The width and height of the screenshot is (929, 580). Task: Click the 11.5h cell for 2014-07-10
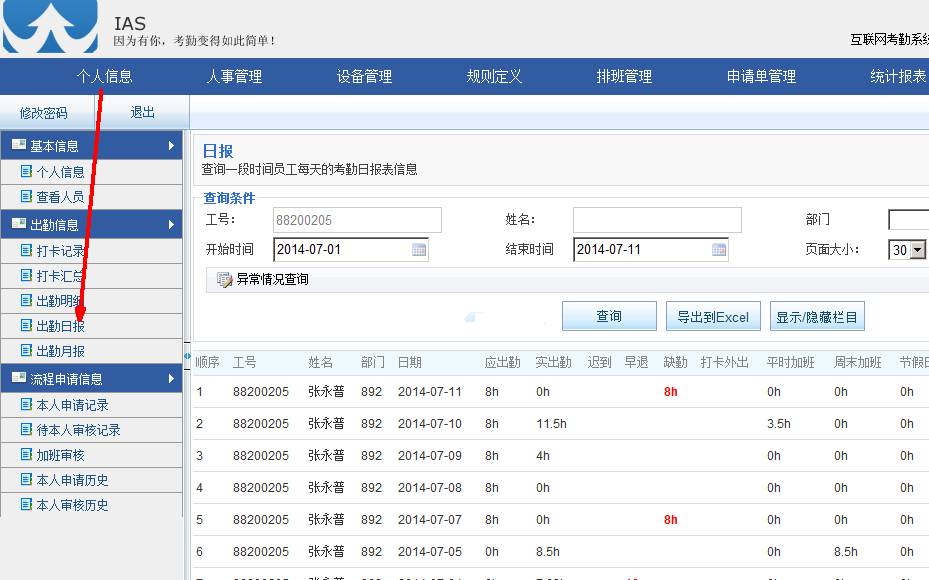pyautogui.click(x=551, y=424)
